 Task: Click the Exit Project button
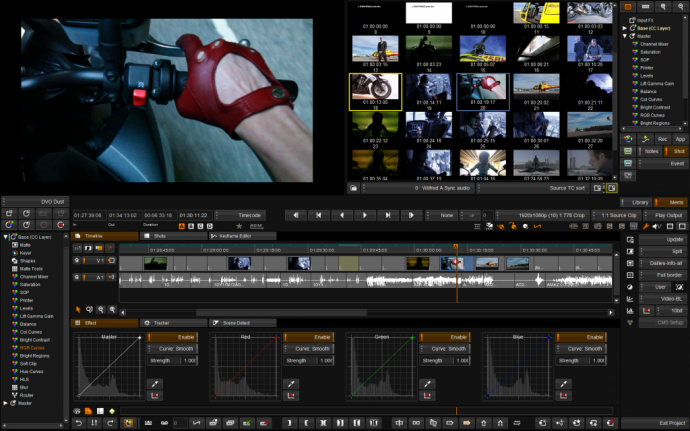(654, 423)
